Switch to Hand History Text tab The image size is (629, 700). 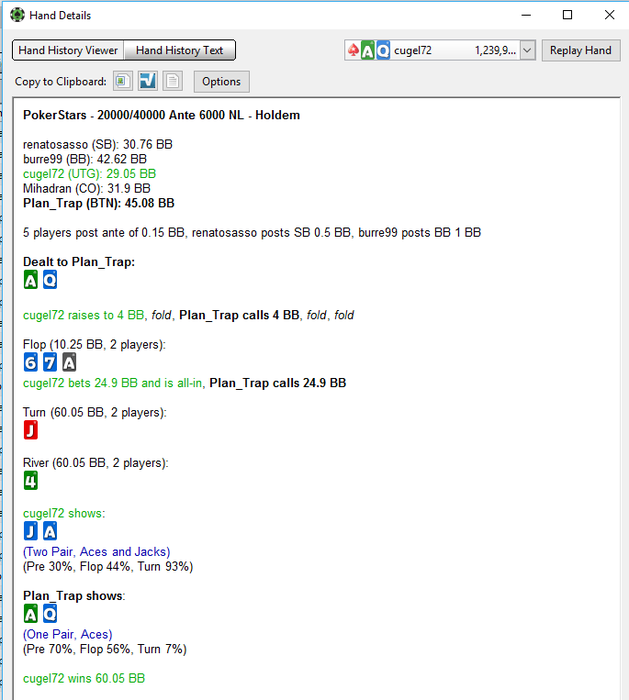coord(179,50)
